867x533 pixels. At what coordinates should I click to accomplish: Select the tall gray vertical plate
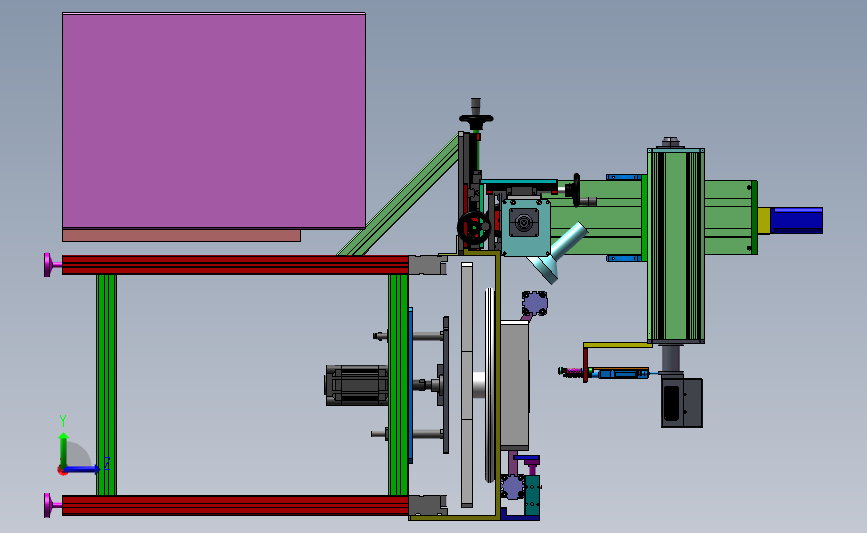pyautogui.click(x=467, y=385)
